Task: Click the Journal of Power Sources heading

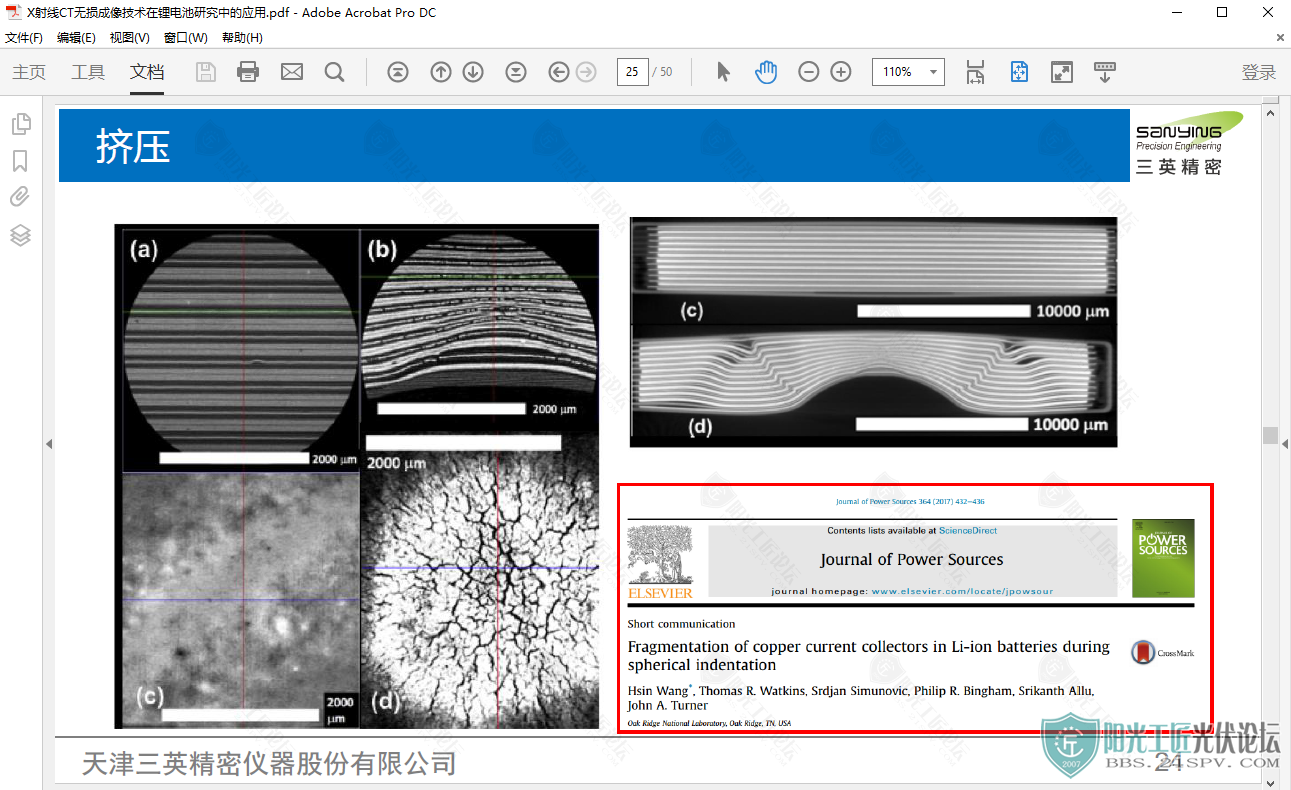Action: click(x=912, y=560)
